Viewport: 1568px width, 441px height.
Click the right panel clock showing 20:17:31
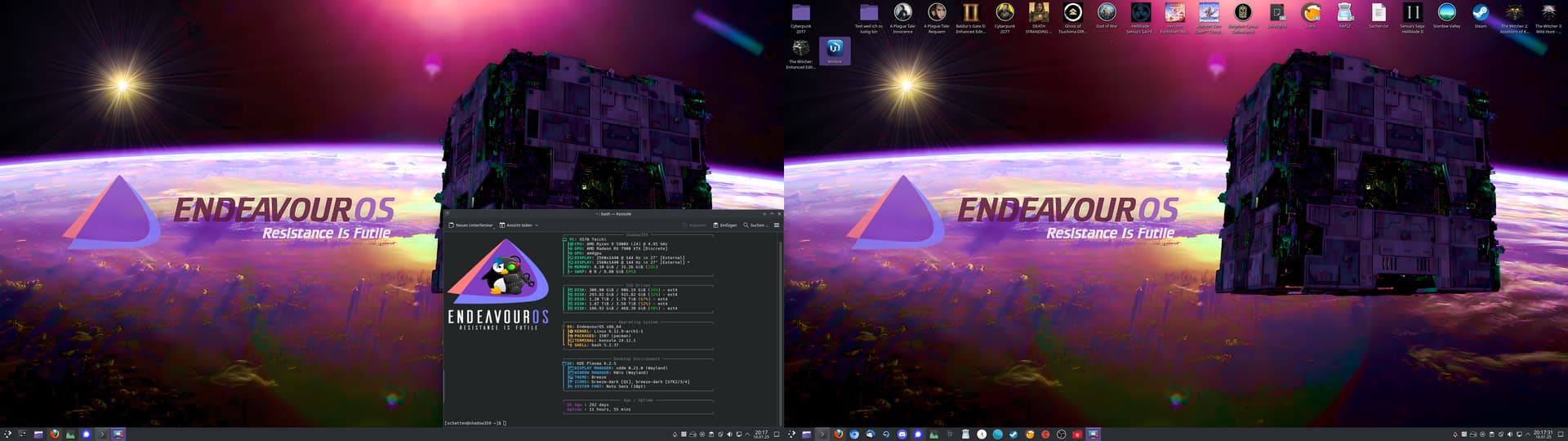tap(1543, 434)
